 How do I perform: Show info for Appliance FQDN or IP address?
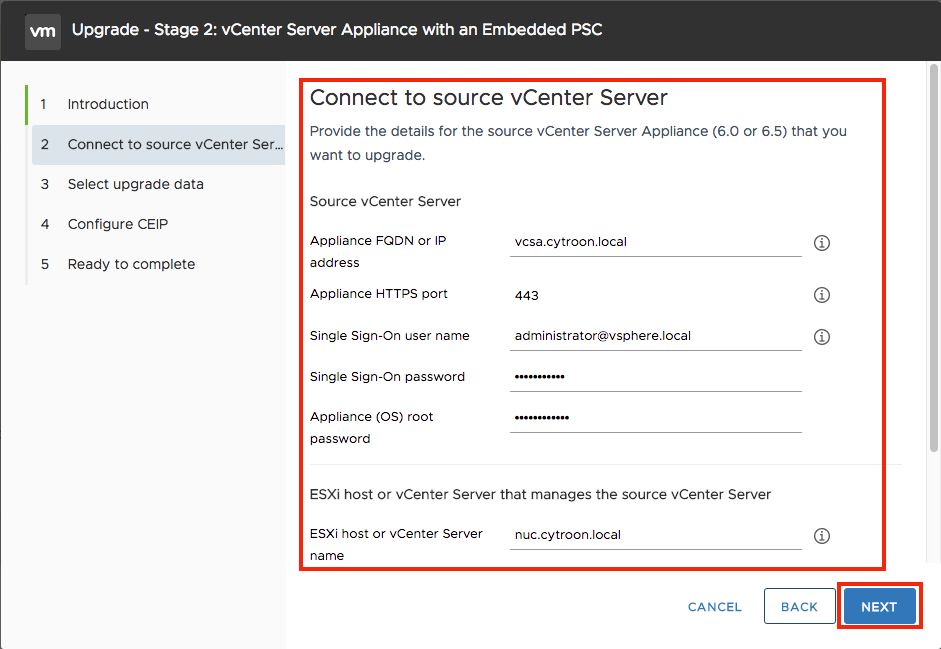822,243
